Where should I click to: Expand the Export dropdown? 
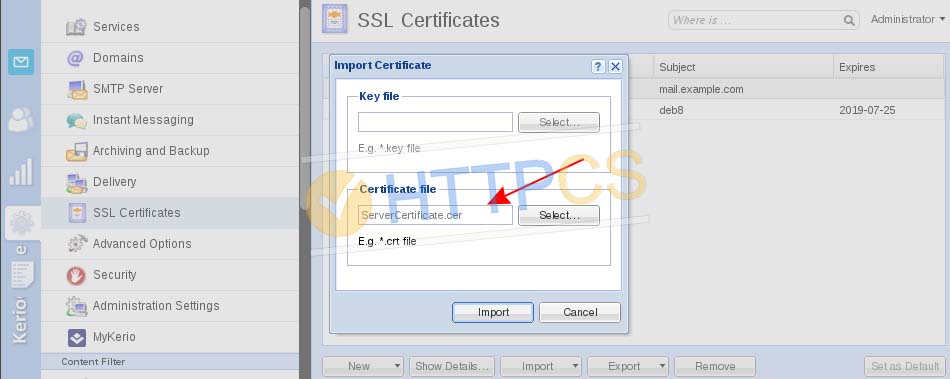[x=662, y=366]
